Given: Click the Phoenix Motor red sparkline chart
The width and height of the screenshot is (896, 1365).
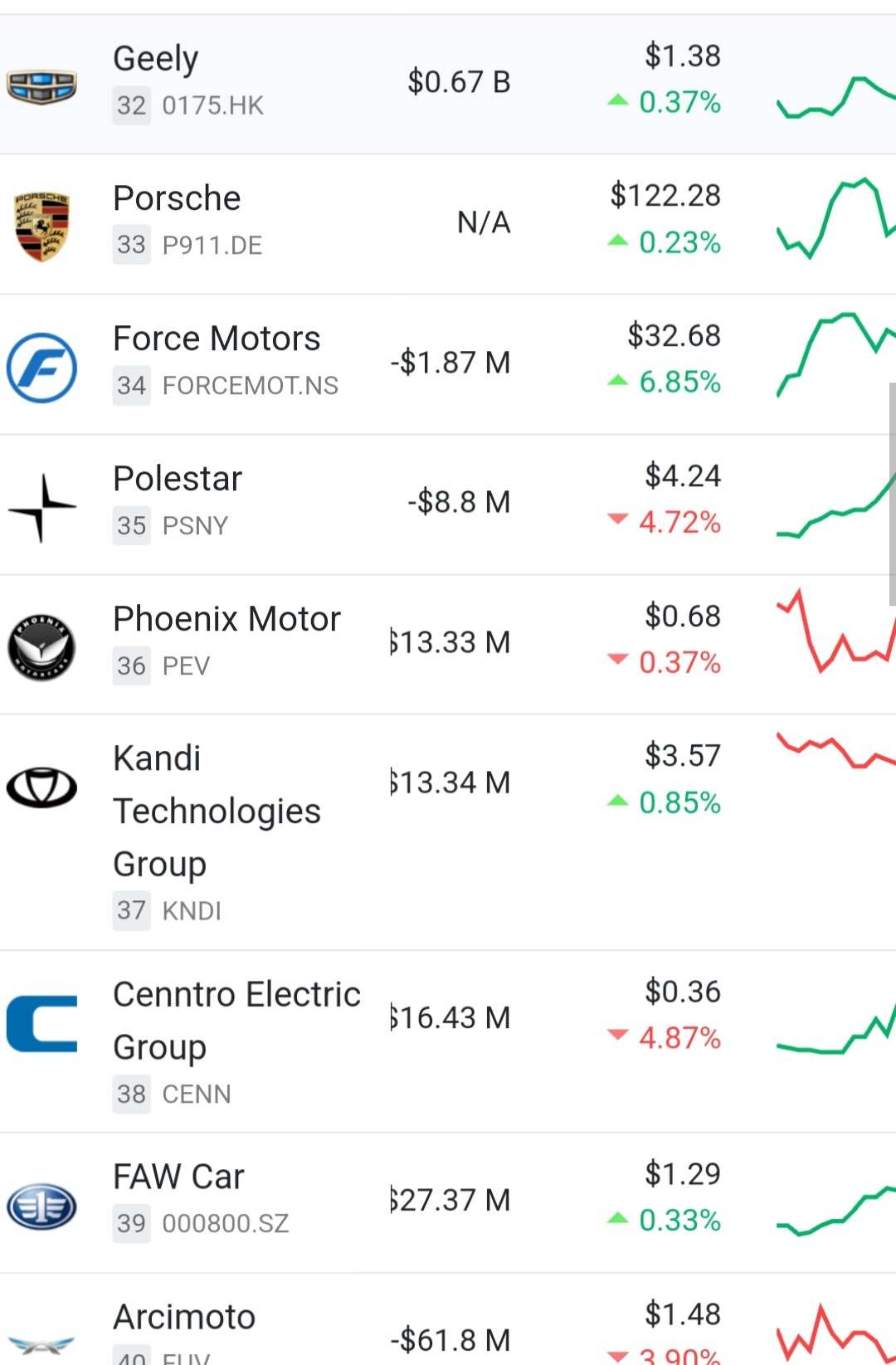Looking at the screenshot, I should [836, 631].
